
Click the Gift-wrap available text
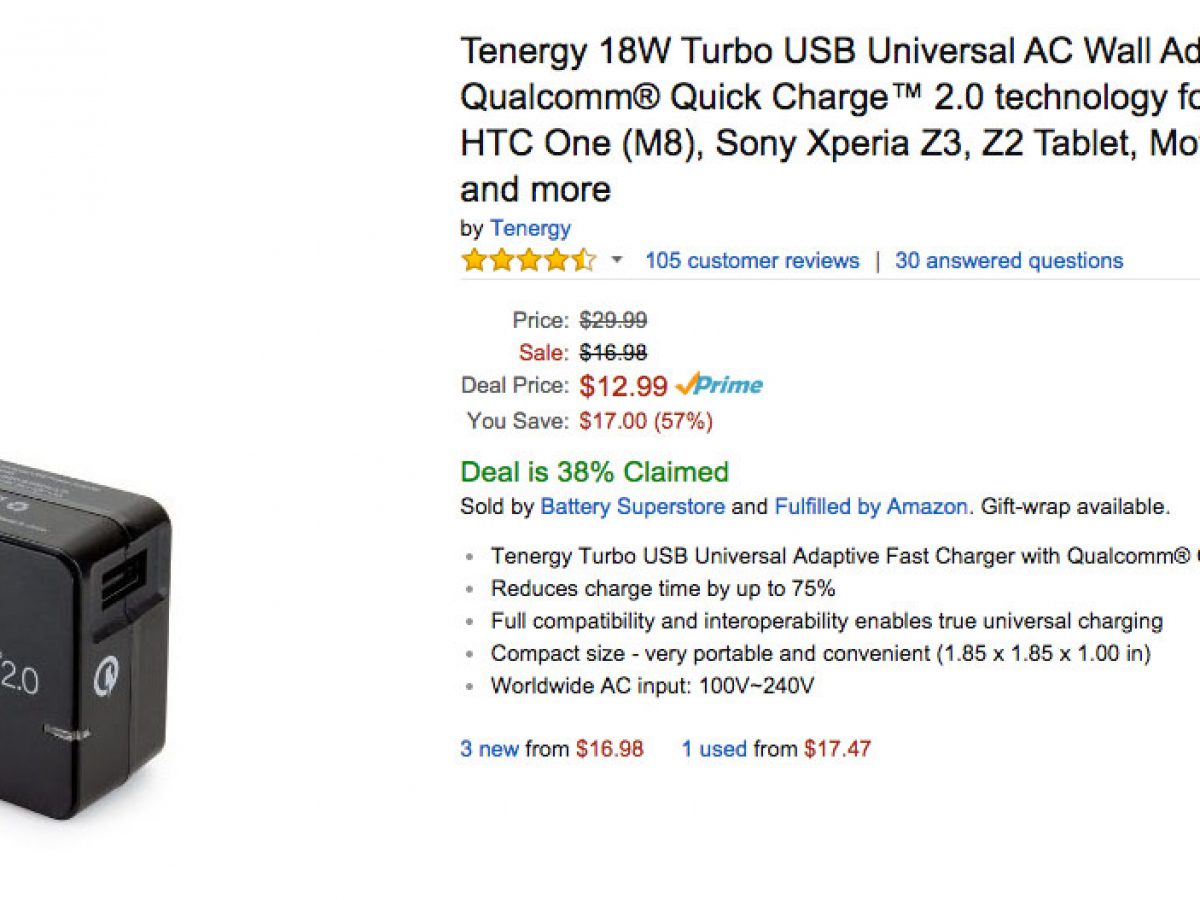1074,507
